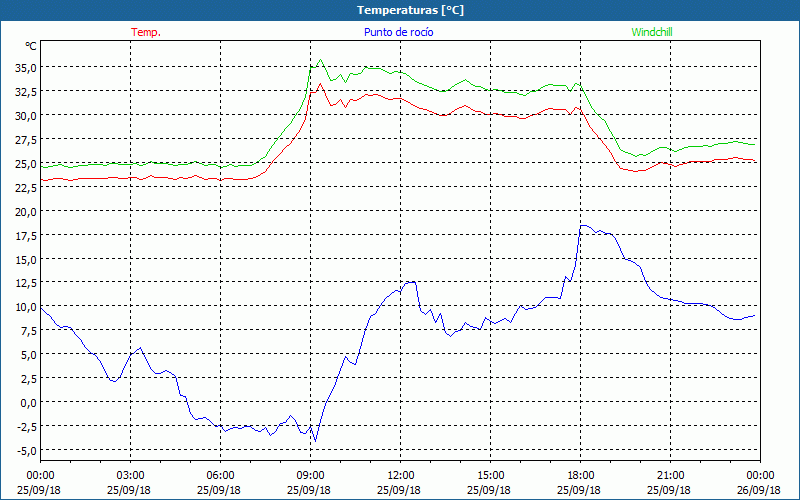Click the blue dew point minimum after 09:00
This screenshot has width=800, height=500.
(x=315, y=441)
